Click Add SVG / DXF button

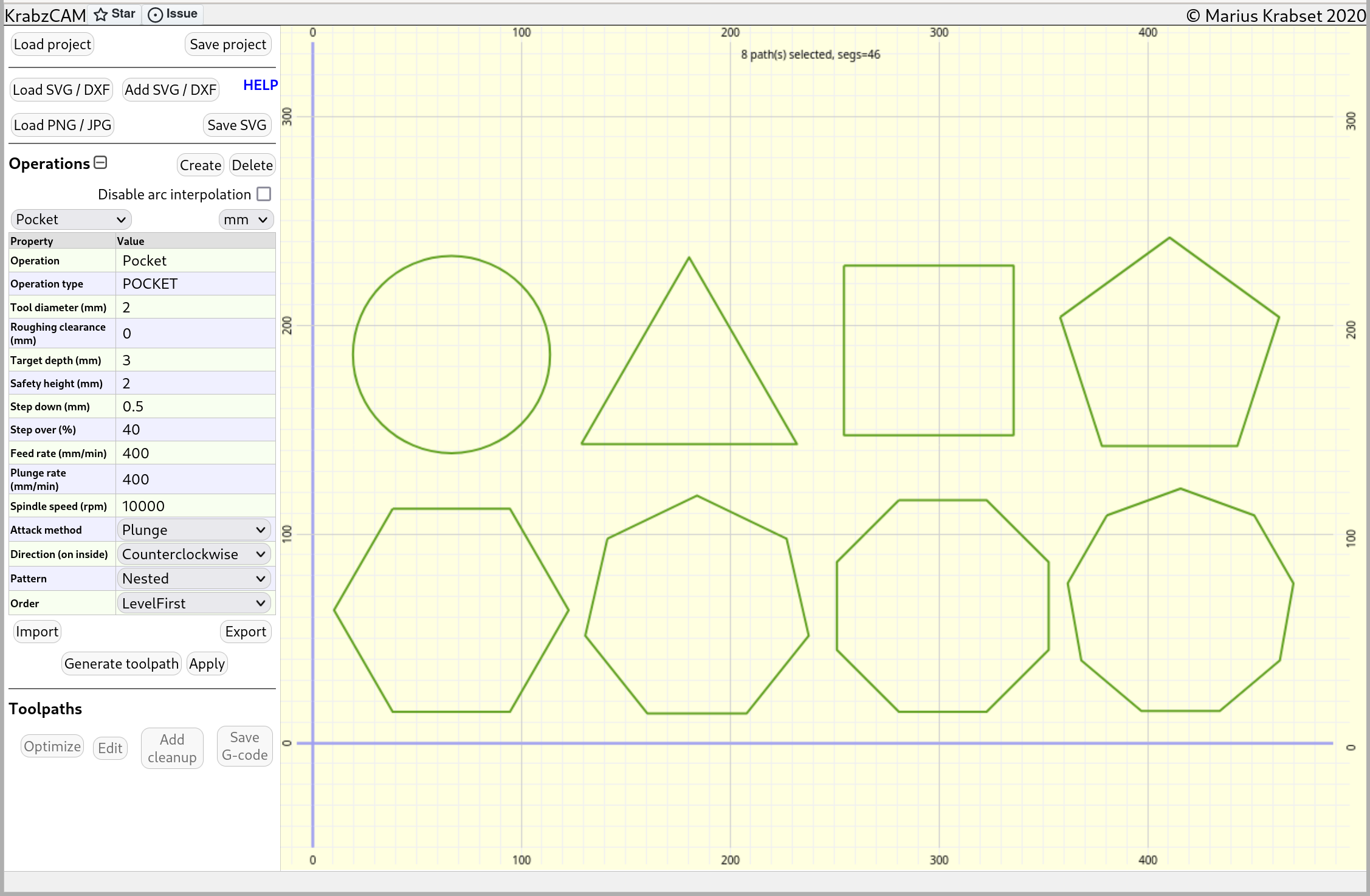pos(171,90)
